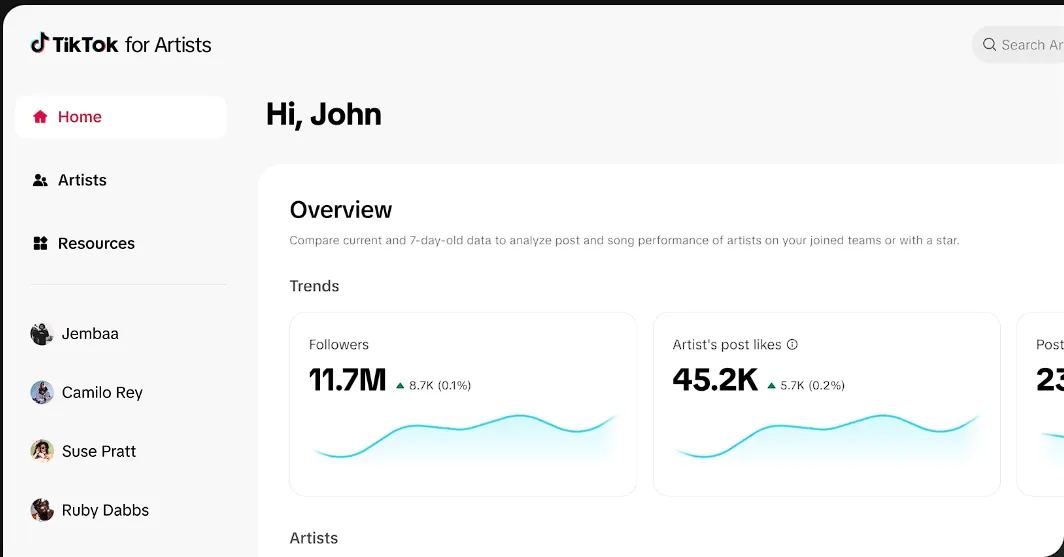This screenshot has height=557, width=1064.
Task: Click the Home house icon
Action: click(40, 117)
